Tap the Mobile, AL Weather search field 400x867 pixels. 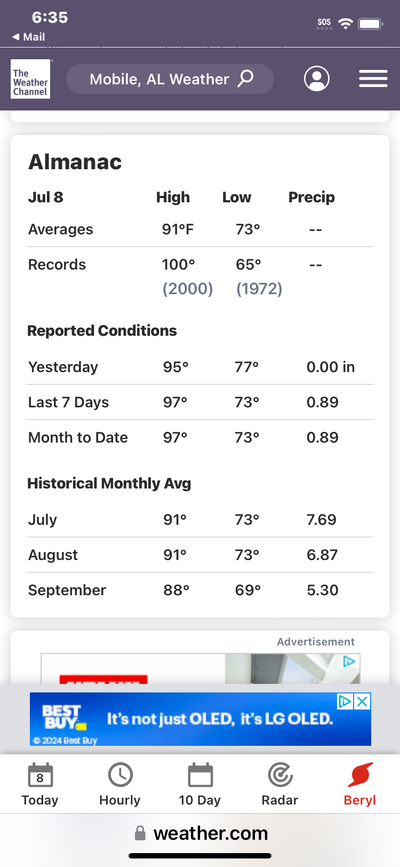pyautogui.click(x=170, y=79)
